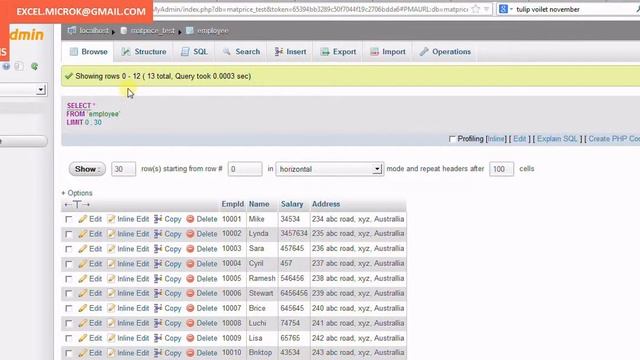
Task: Click Inline Edit icon for Sara row
Action: point(111,249)
